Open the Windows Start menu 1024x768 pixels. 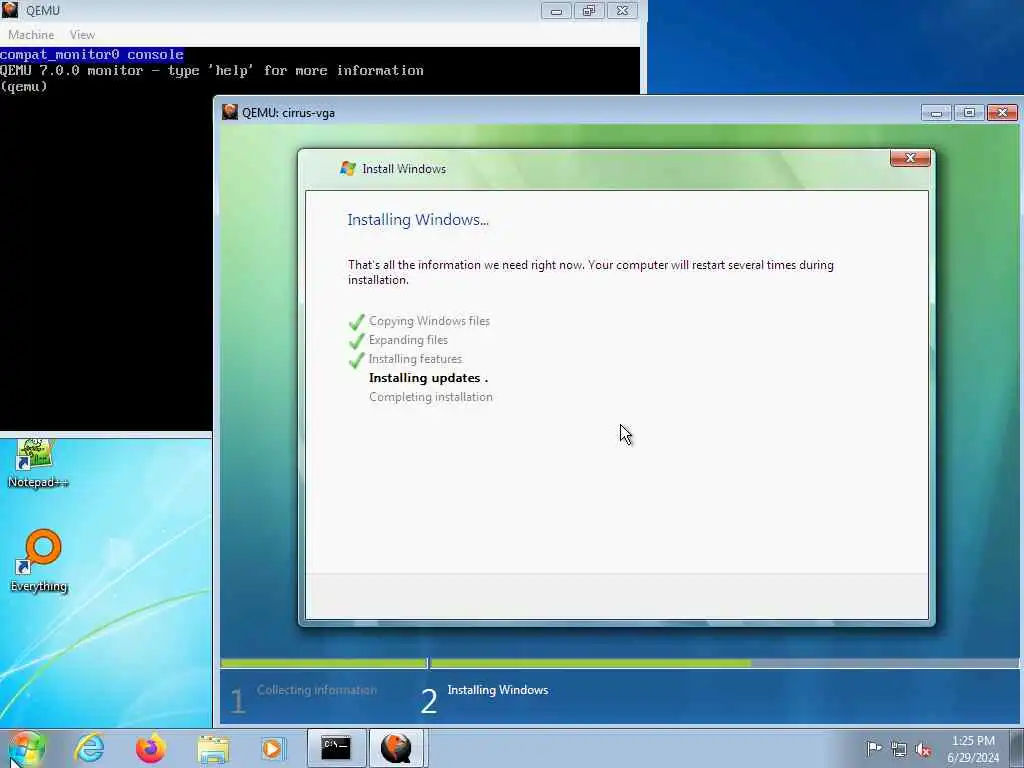27,748
